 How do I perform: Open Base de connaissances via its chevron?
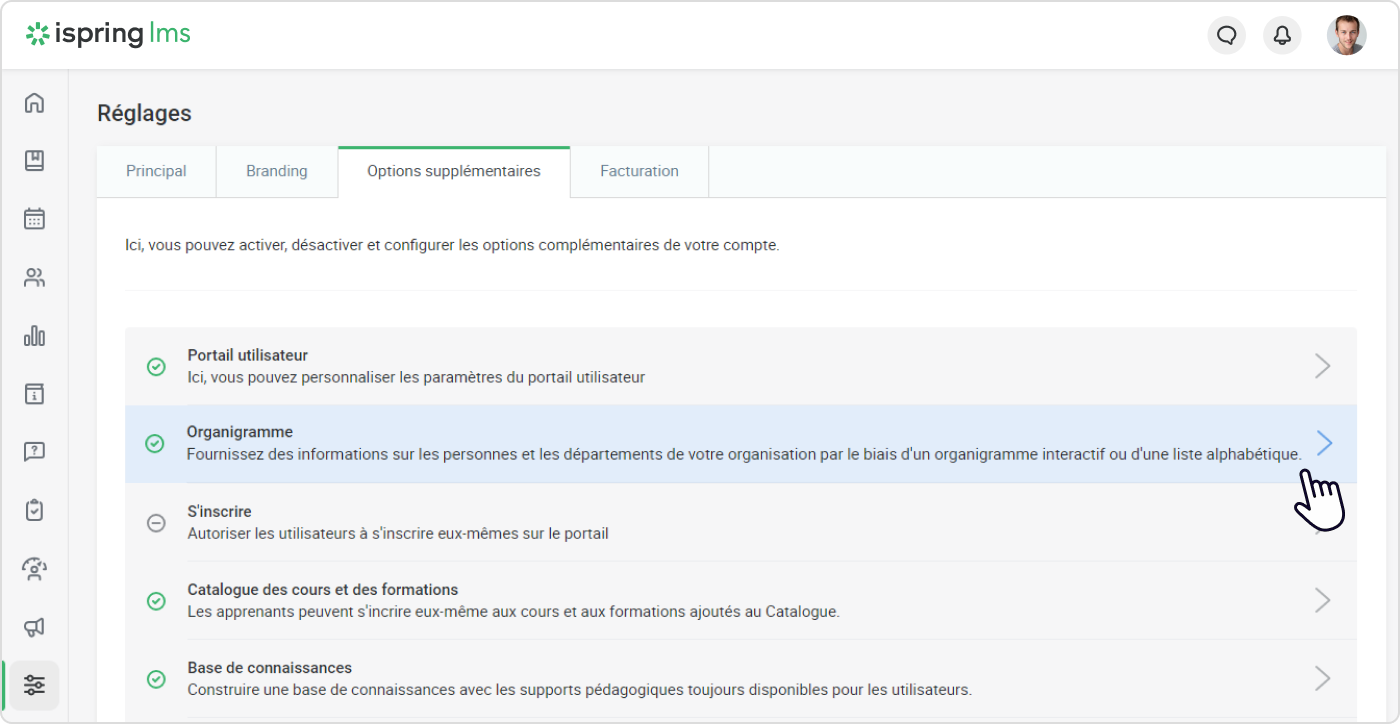[1323, 678]
